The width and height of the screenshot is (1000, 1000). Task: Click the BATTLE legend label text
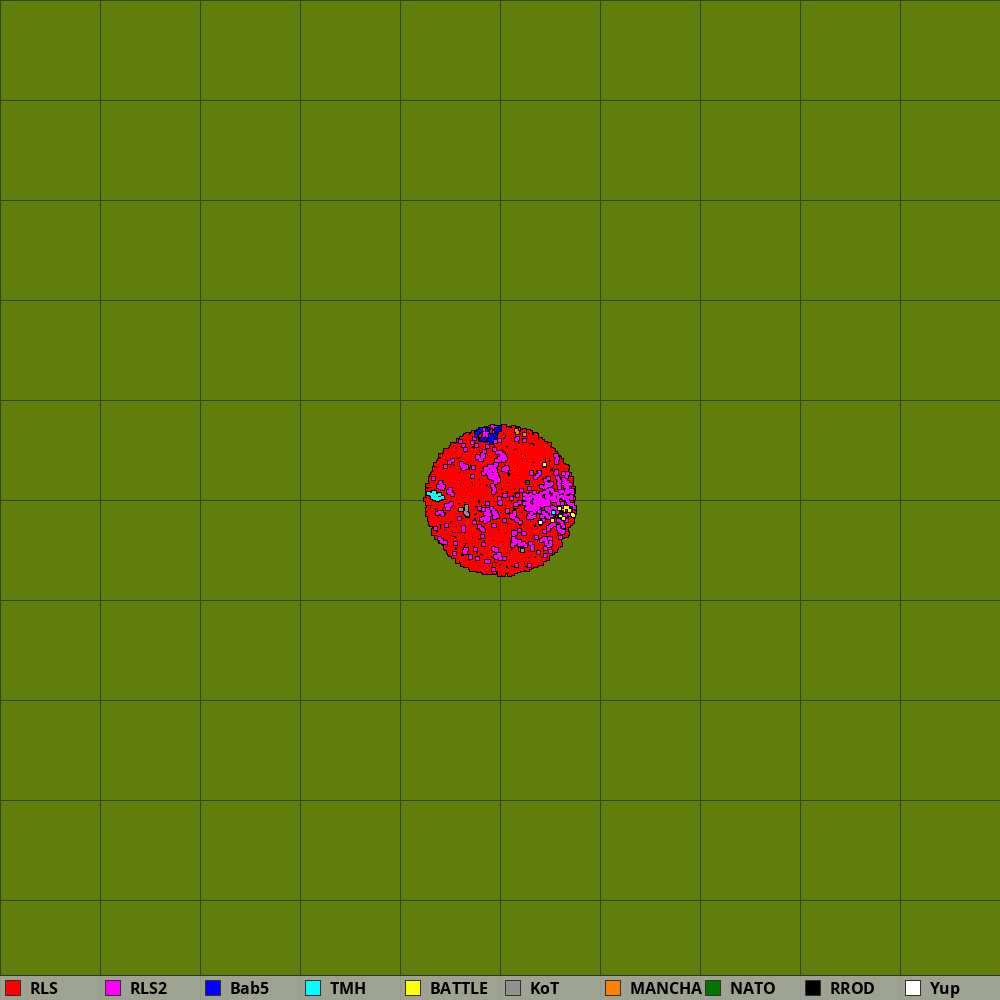459,988
